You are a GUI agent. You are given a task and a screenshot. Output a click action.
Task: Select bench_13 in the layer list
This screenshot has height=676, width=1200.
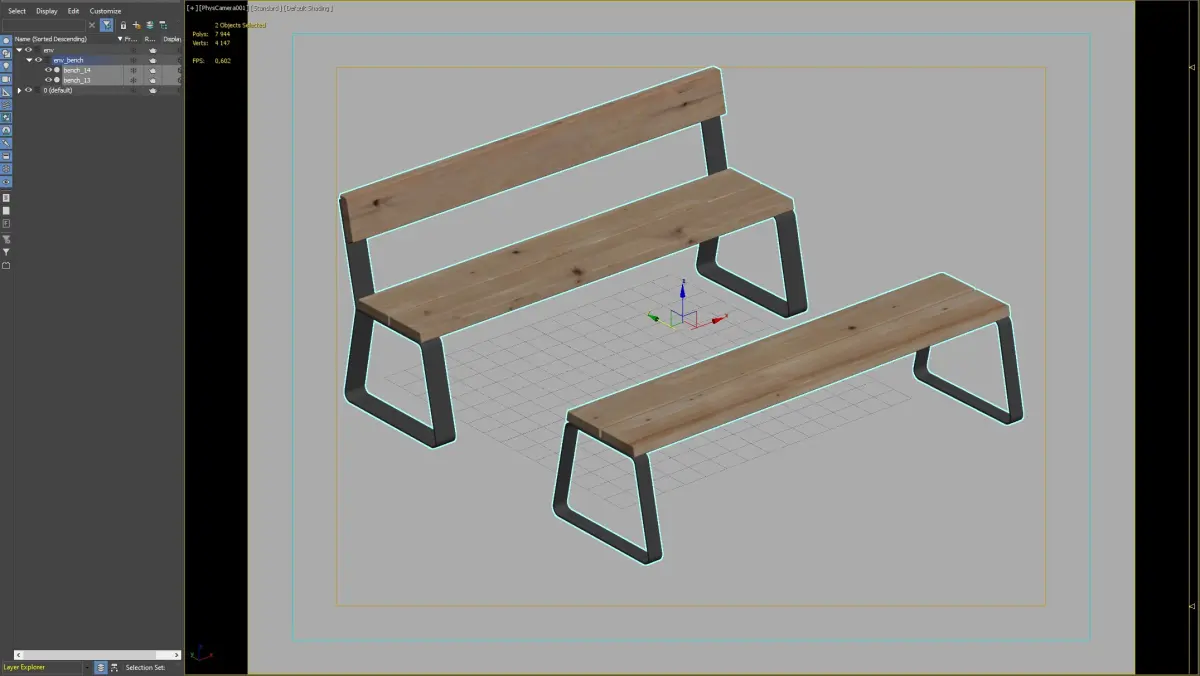coord(77,80)
